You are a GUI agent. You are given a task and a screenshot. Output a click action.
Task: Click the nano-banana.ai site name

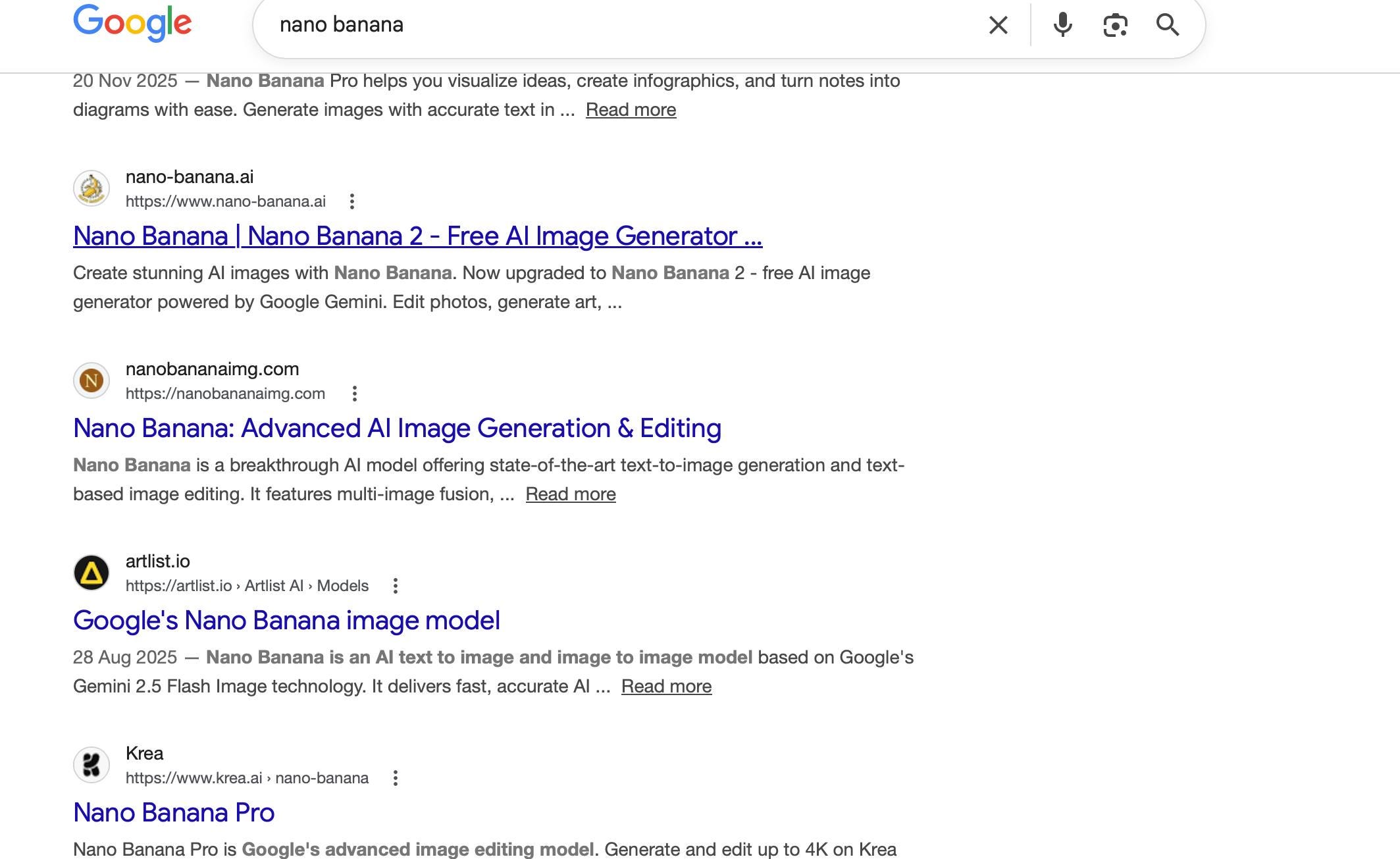(x=190, y=177)
